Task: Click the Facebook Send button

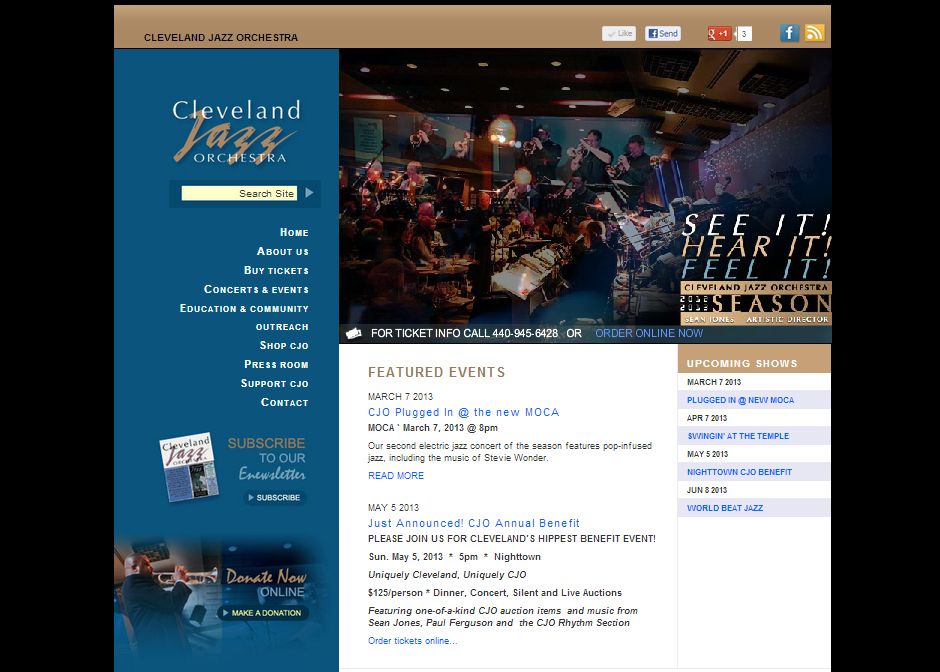Action: click(x=663, y=34)
